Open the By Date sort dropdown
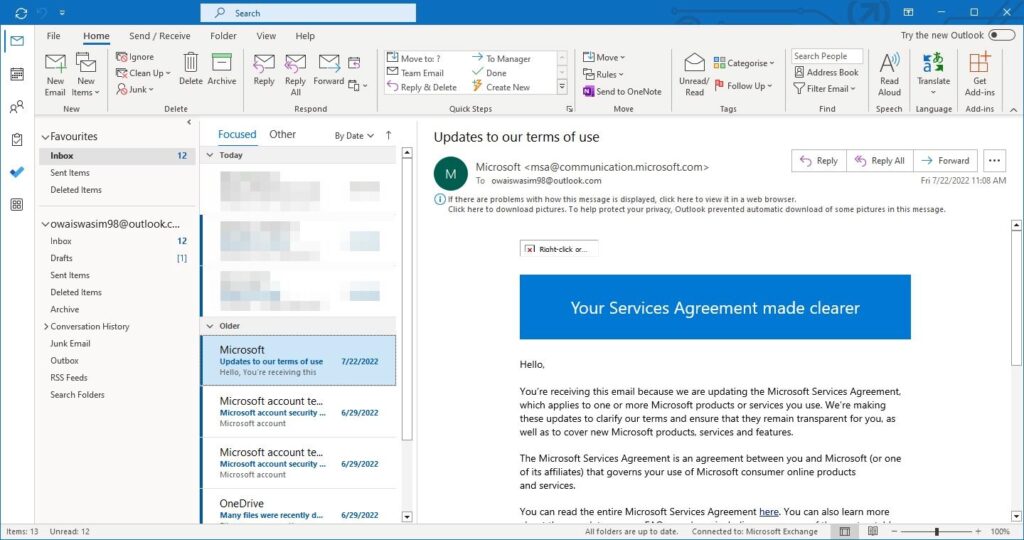The height and width of the screenshot is (540, 1024). (354, 135)
